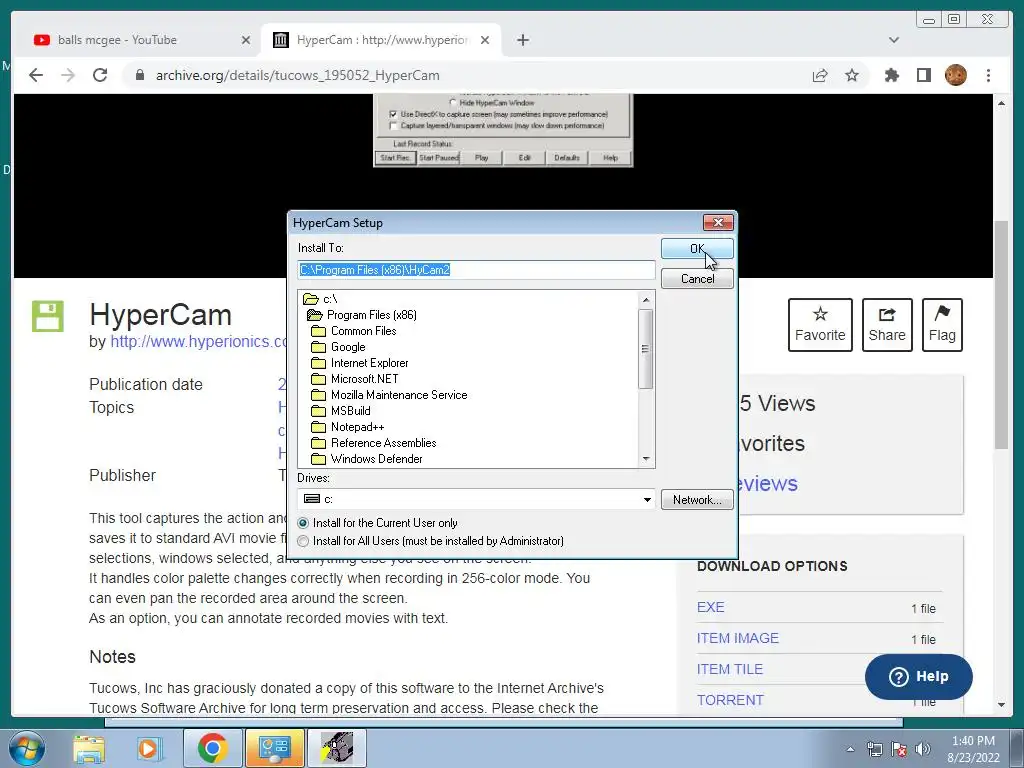This screenshot has height=768, width=1024.
Task: Click the Flag button
Action: point(942,325)
